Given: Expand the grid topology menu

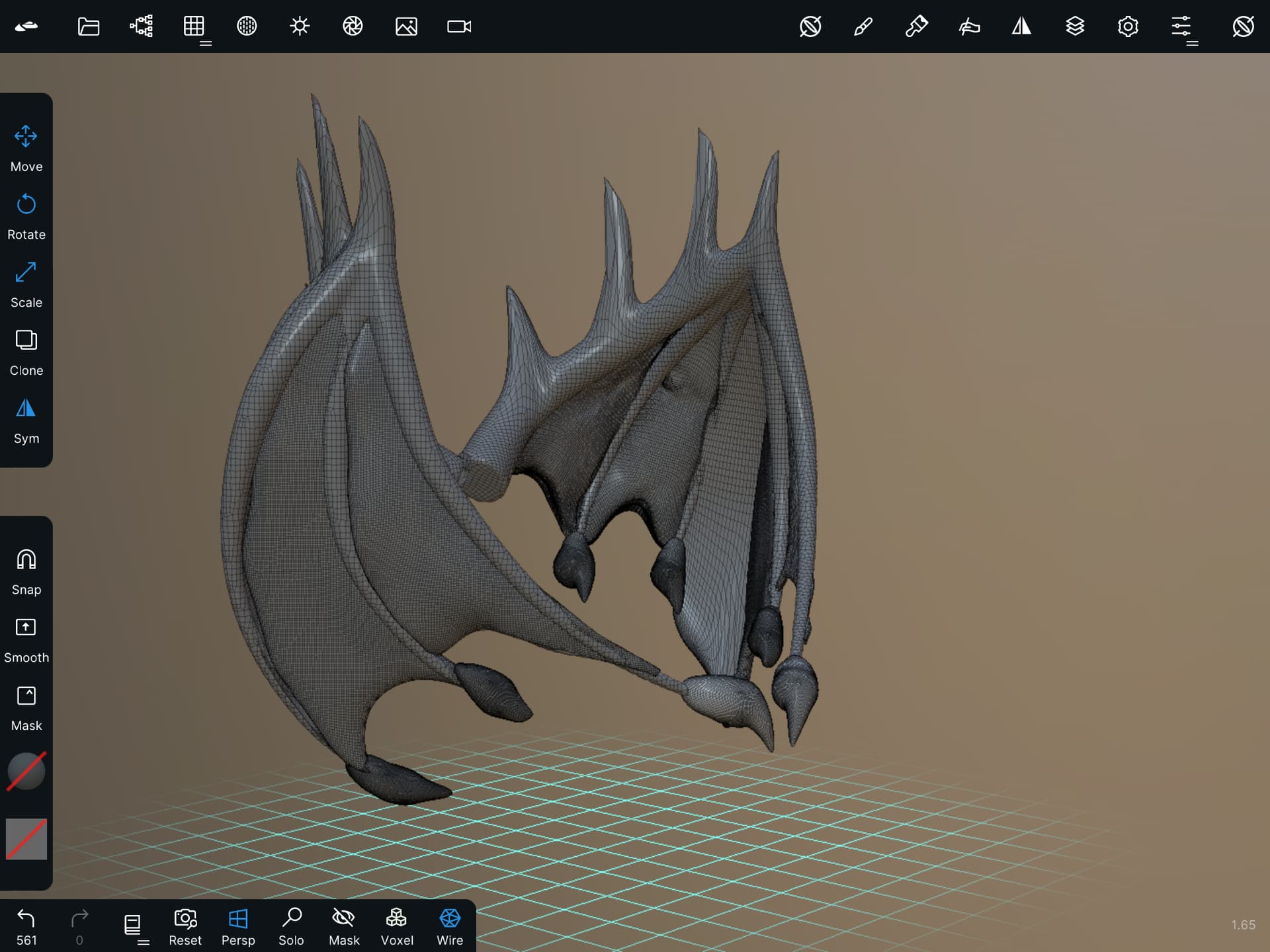Looking at the screenshot, I should (194, 28).
